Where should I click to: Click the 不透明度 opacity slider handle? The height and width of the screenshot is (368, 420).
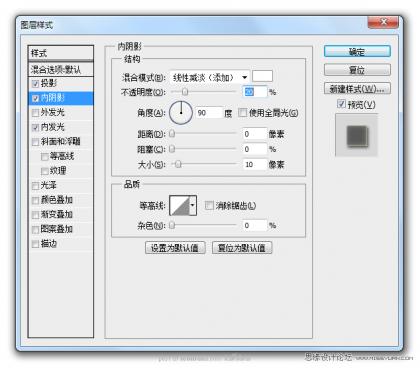pyautogui.click(x=185, y=92)
